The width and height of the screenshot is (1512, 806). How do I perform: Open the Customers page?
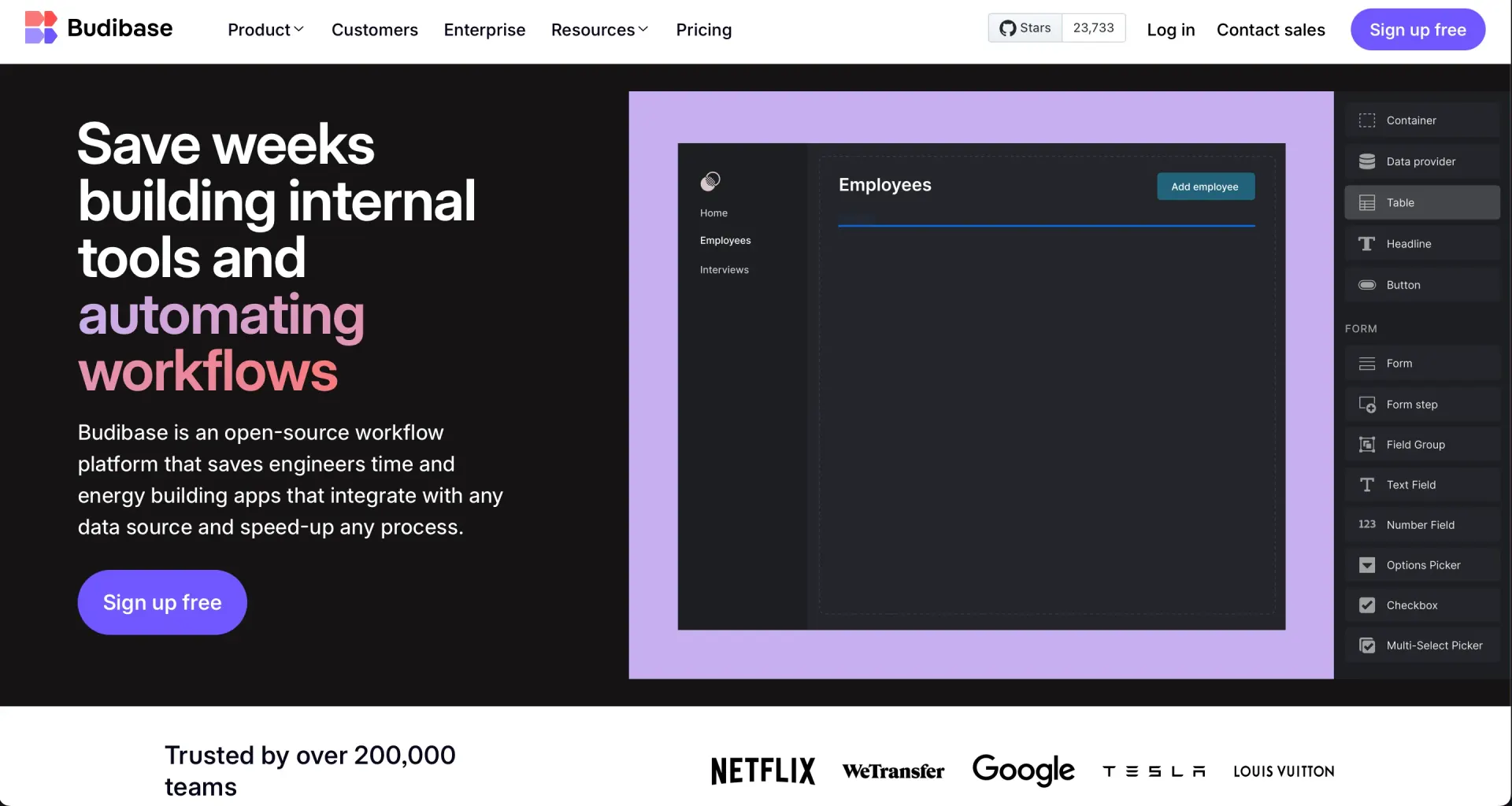pyautogui.click(x=375, y=30)
